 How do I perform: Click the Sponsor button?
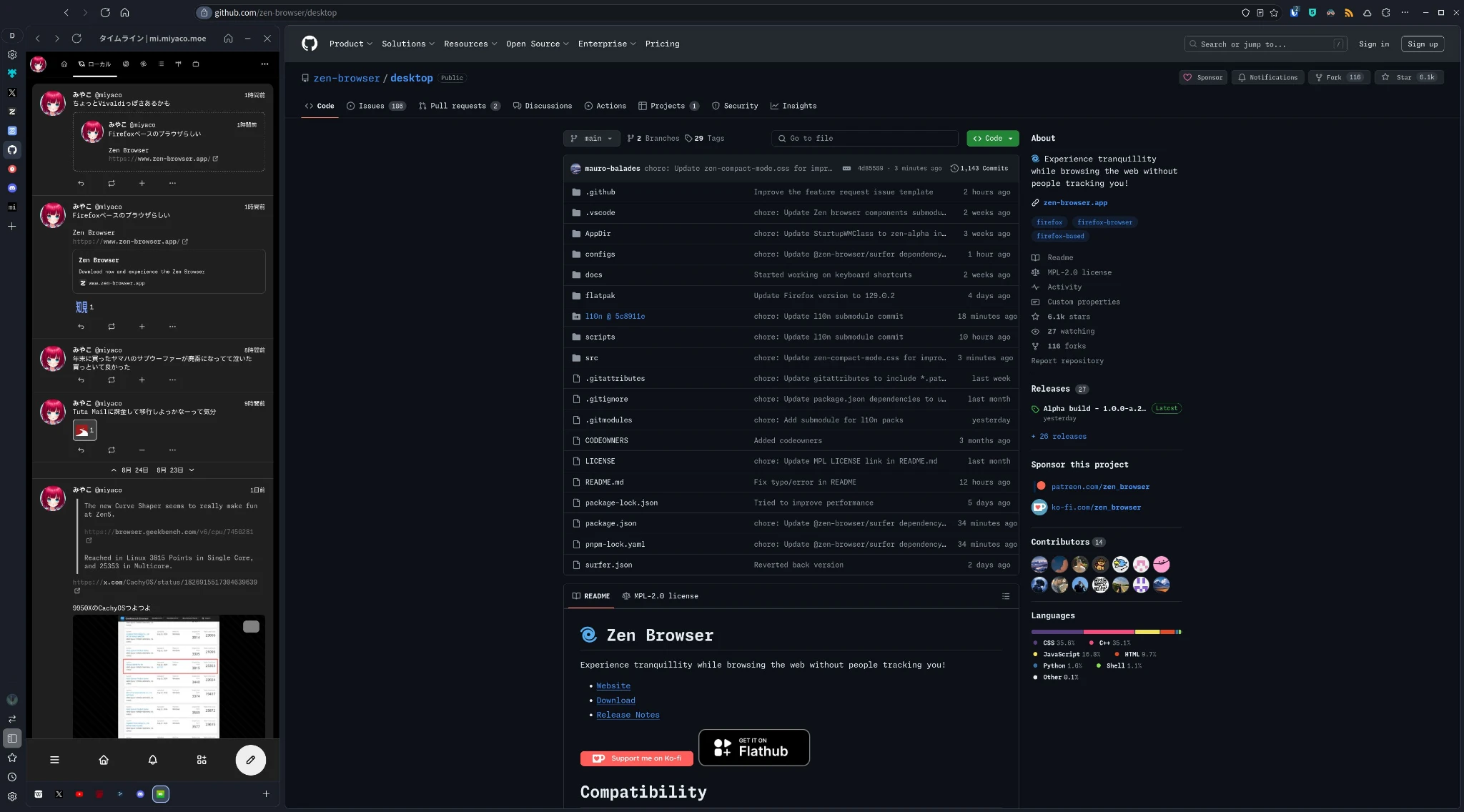tap(1203, 77)
